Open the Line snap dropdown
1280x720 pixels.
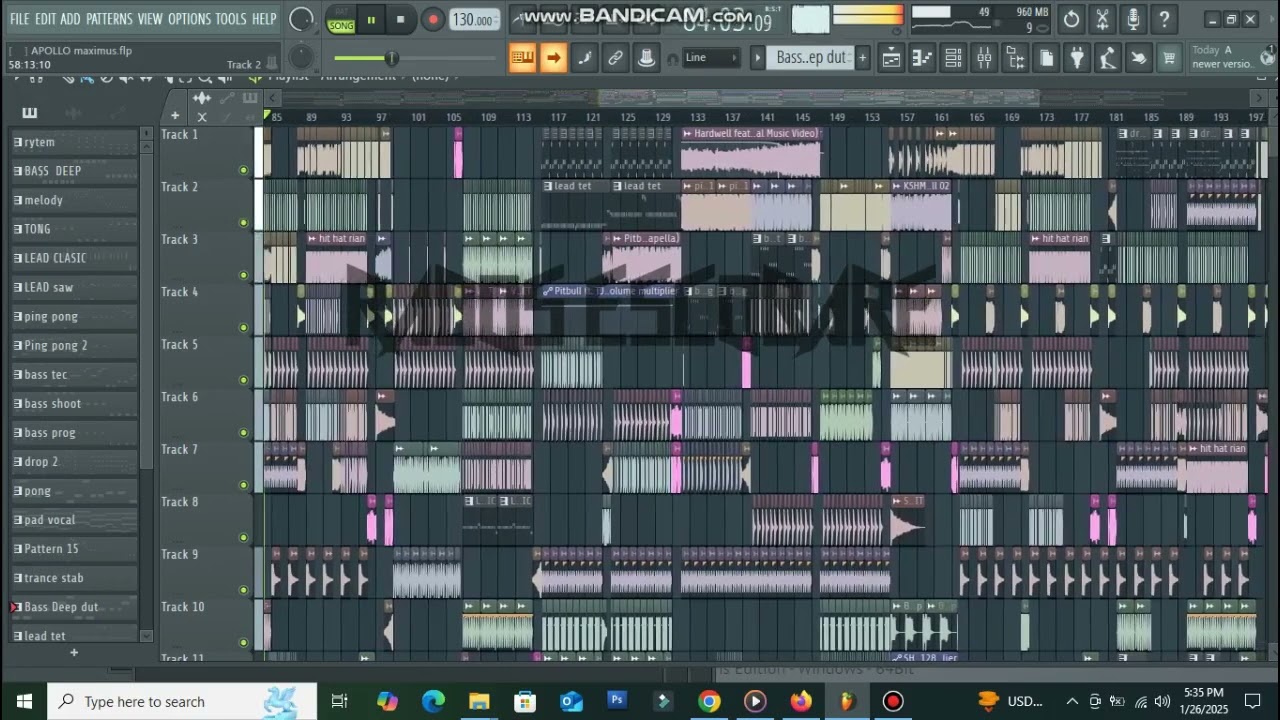point(711,58)
